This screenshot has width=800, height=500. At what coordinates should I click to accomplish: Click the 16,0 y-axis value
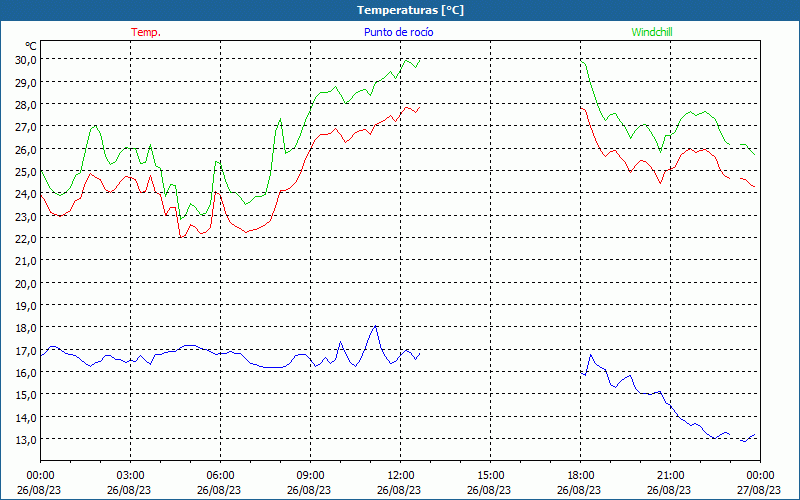pos(26,372)
